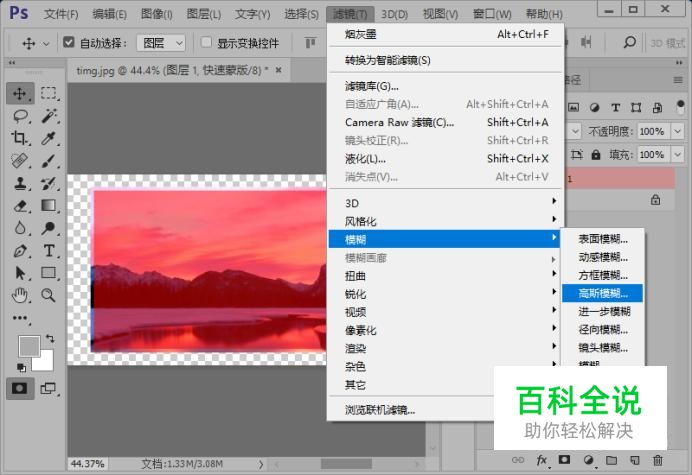Open the extra tools ellipsis menu

20,318
